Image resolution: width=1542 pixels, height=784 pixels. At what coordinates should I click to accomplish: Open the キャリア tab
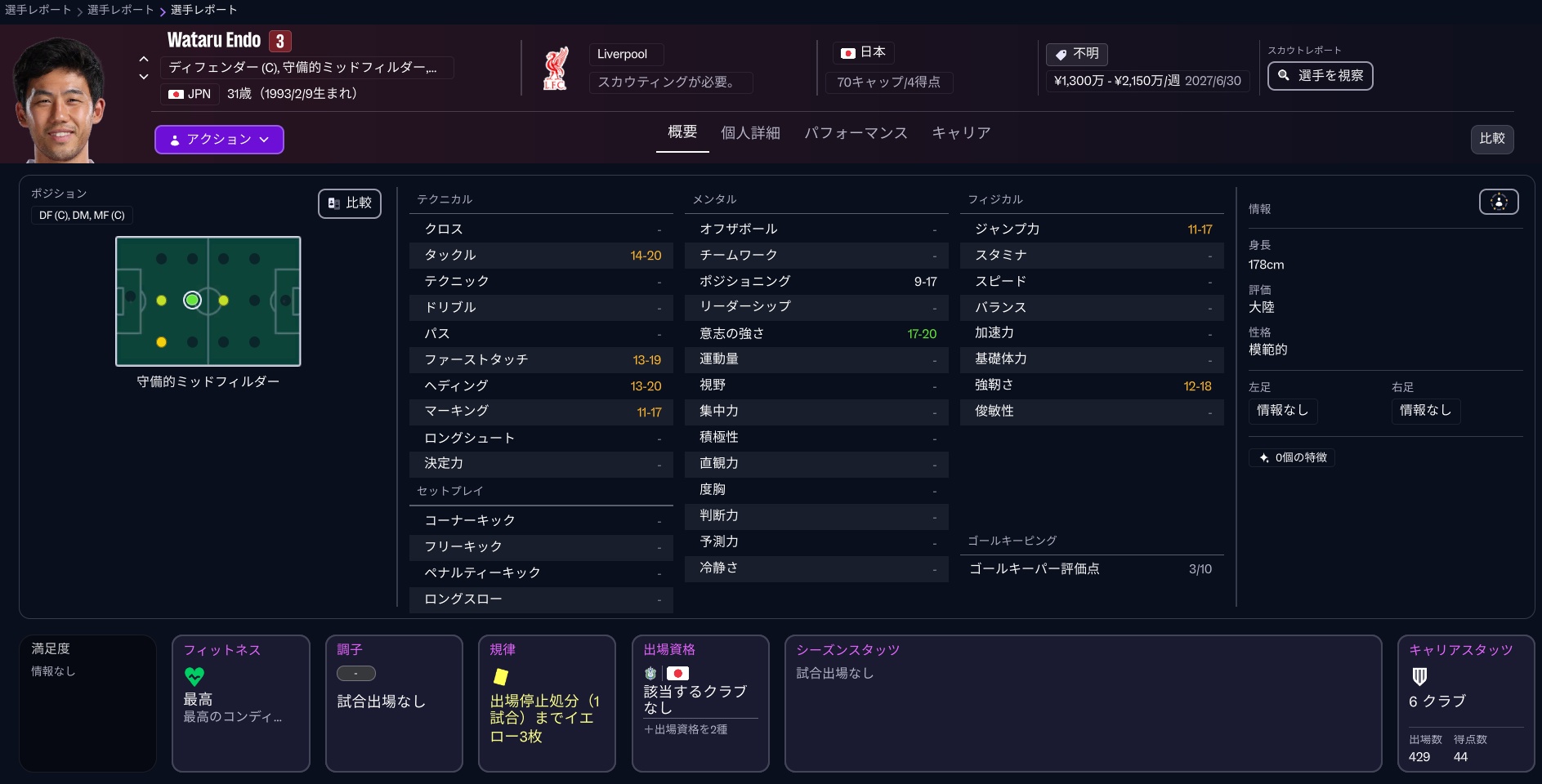point(961,133)
